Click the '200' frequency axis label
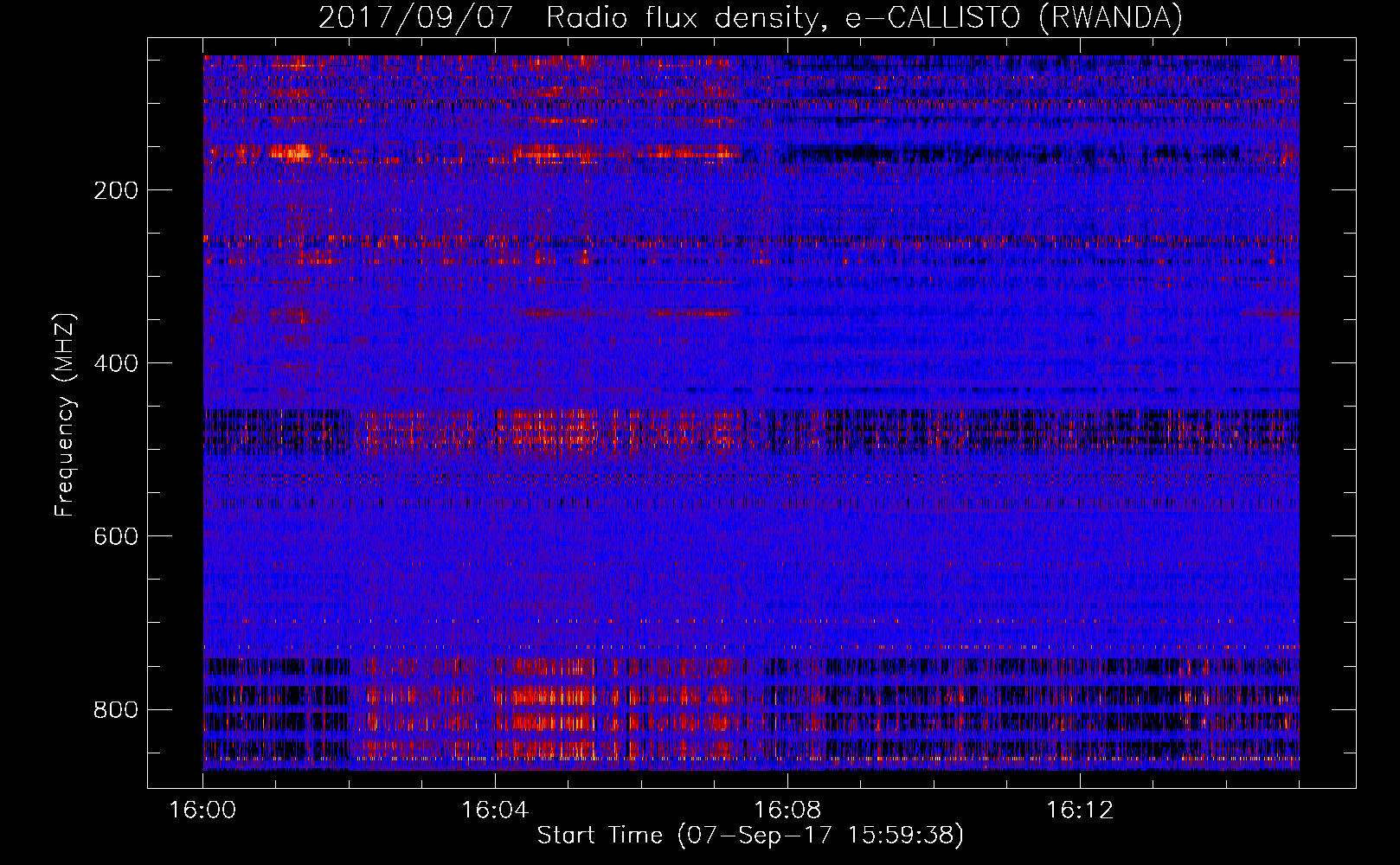Viewport: 1400px width, 865px height. click(x=116, y=190)
